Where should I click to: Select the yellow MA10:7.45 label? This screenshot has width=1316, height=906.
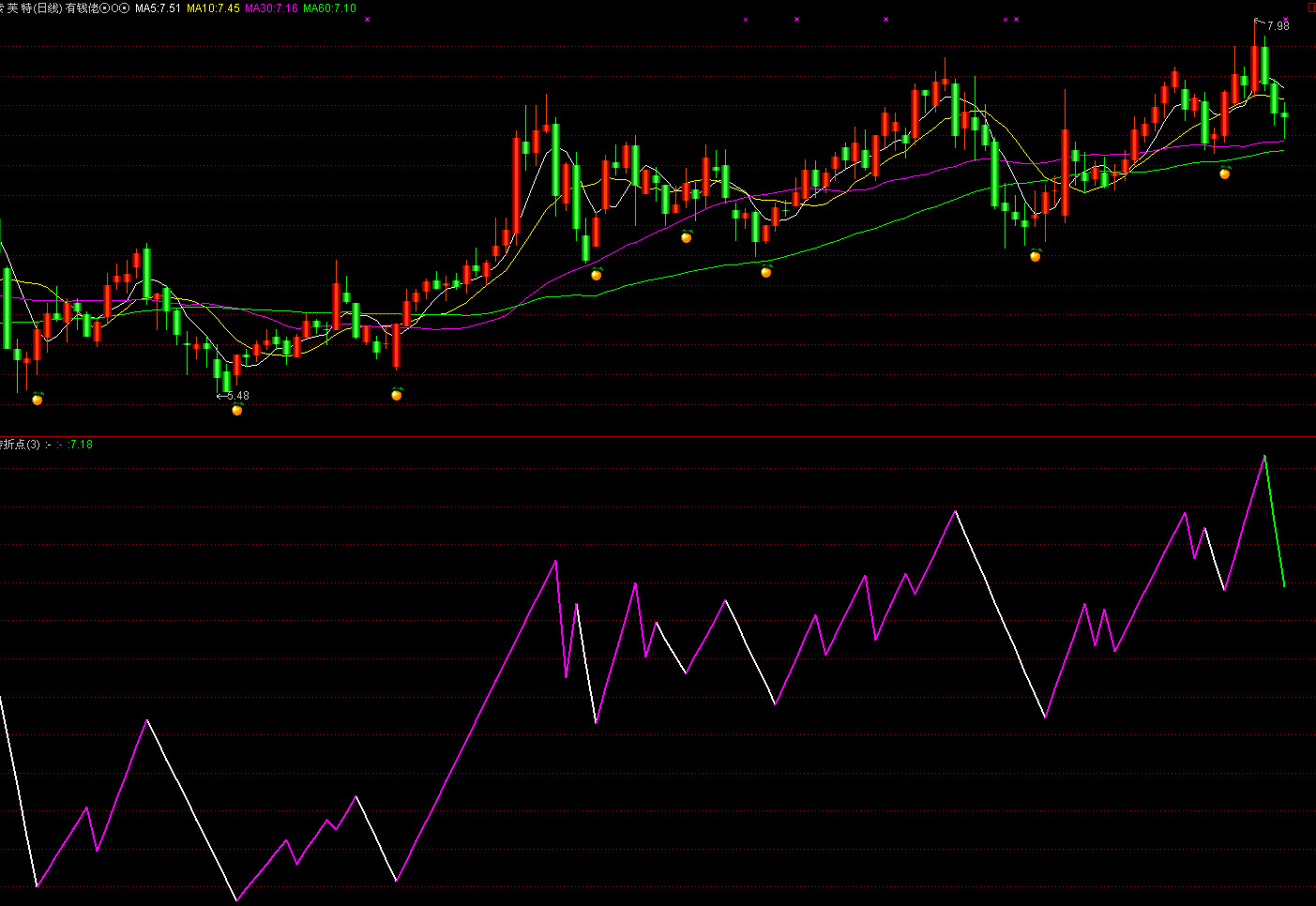[213, 8]
